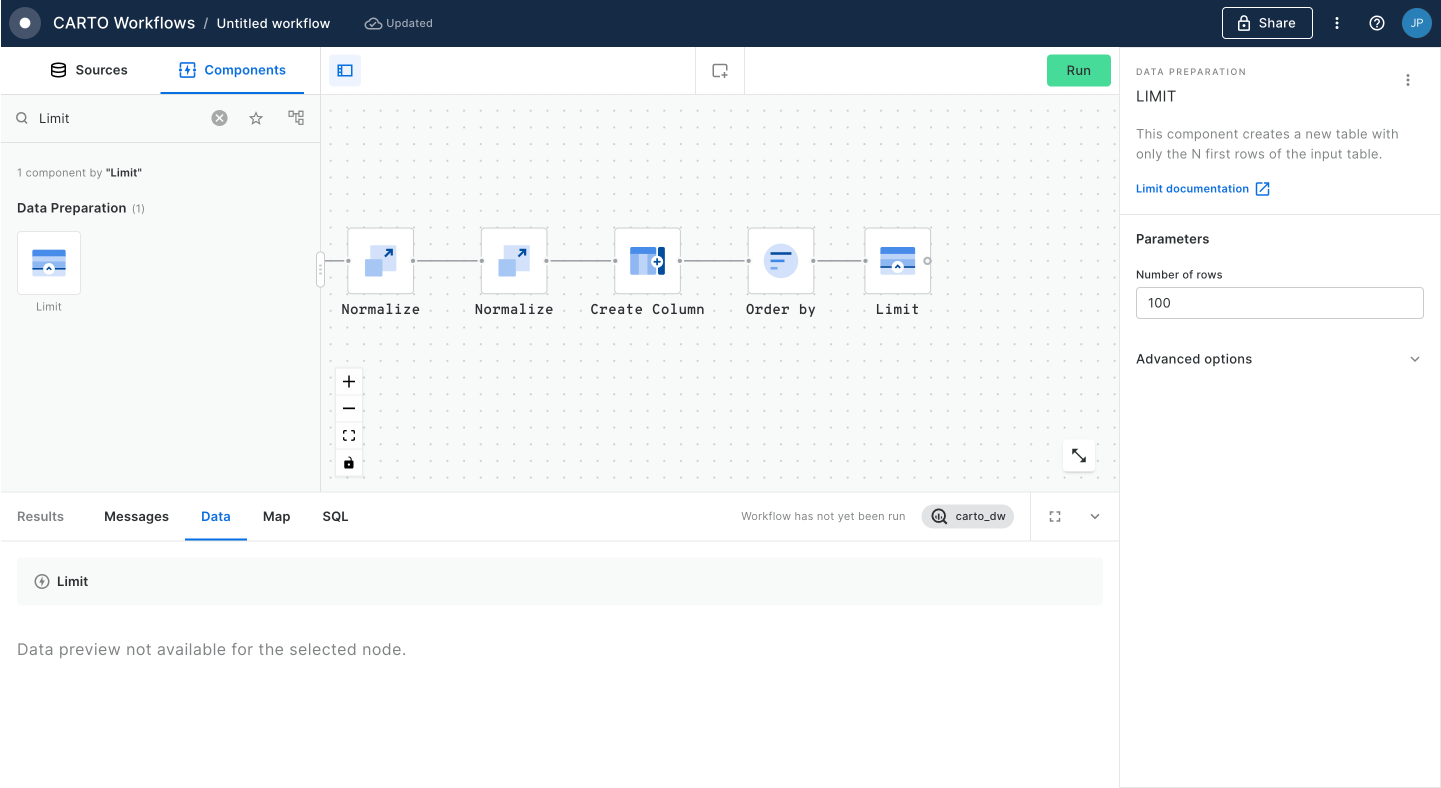Click the first Normalize node

pos(380,261)
